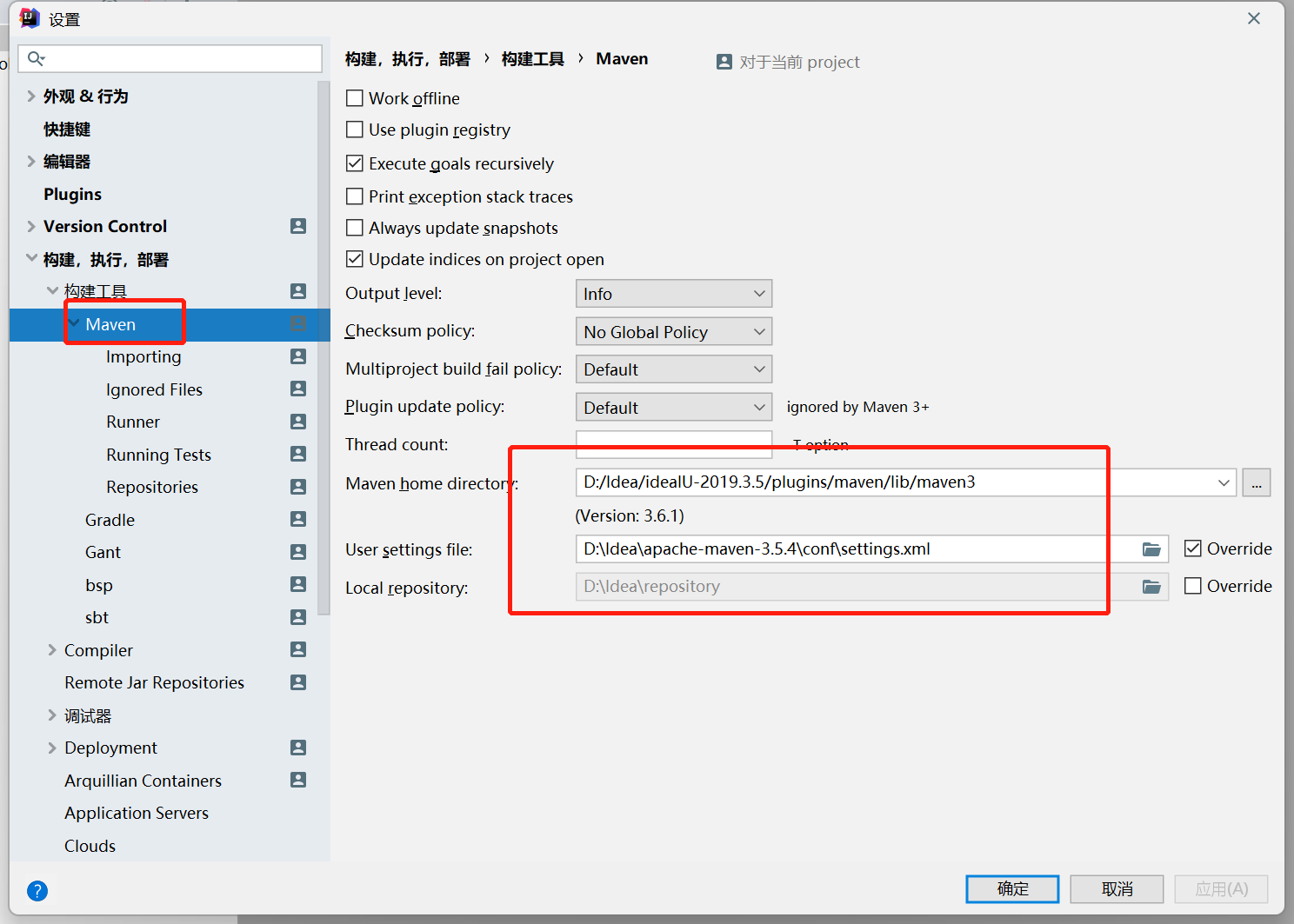The image size is (1294, 924).
Task: Collapse the 构建, 执行, 部署 node
Action: (31, 258)
